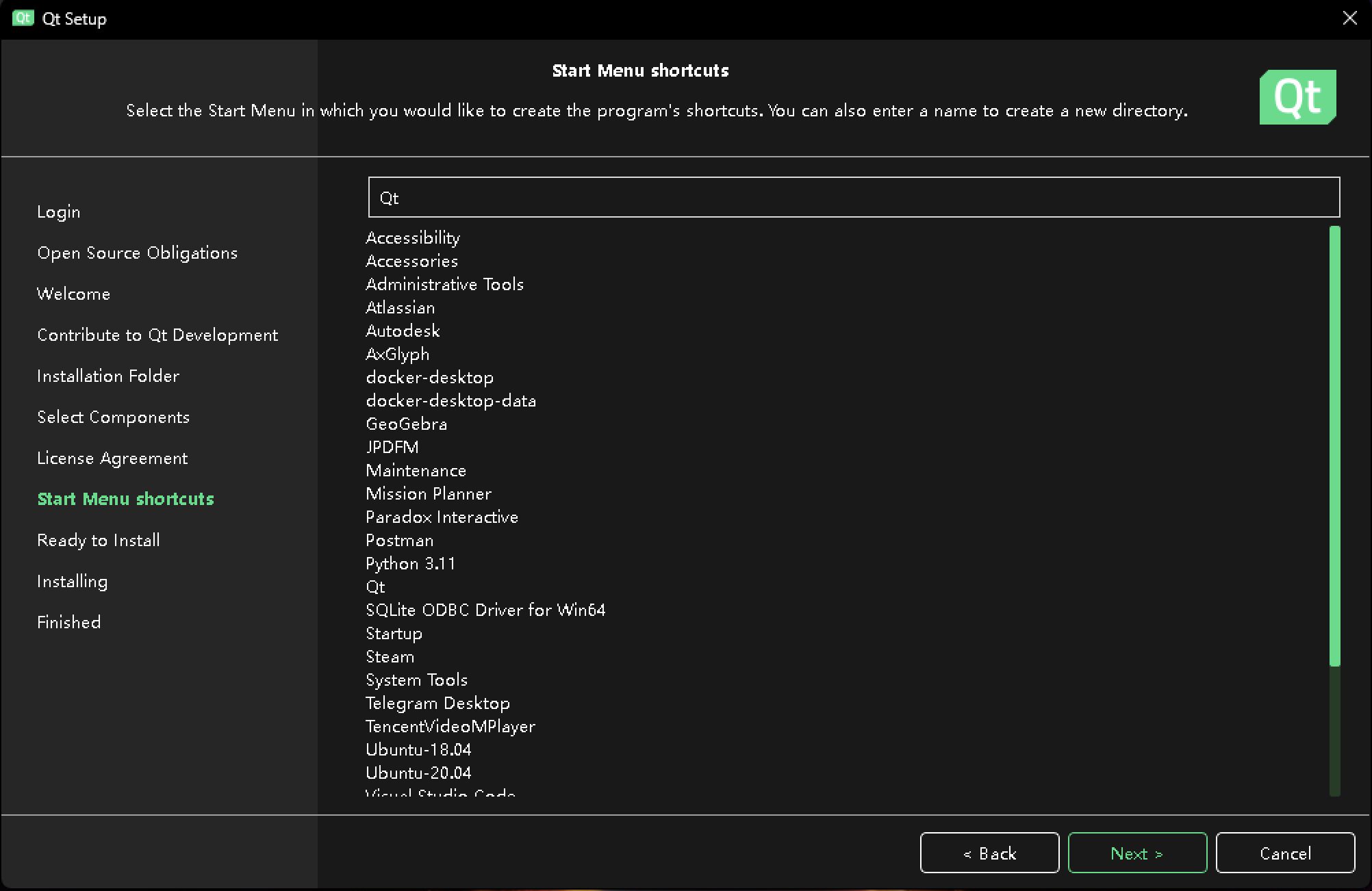Select SQLite ODBC Driver for Win64 entry

point(485,610)
